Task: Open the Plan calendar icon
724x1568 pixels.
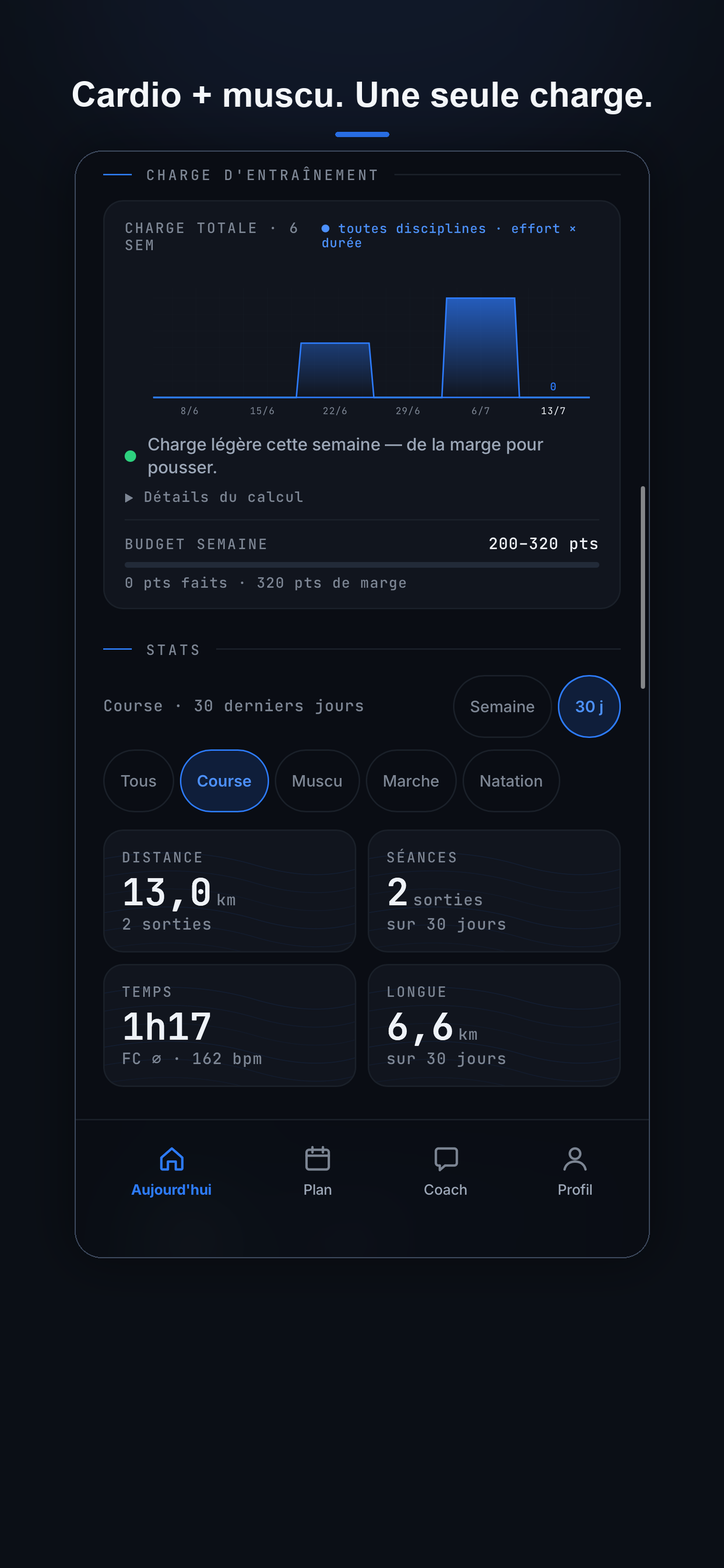Action: [x=318, y=1159]
